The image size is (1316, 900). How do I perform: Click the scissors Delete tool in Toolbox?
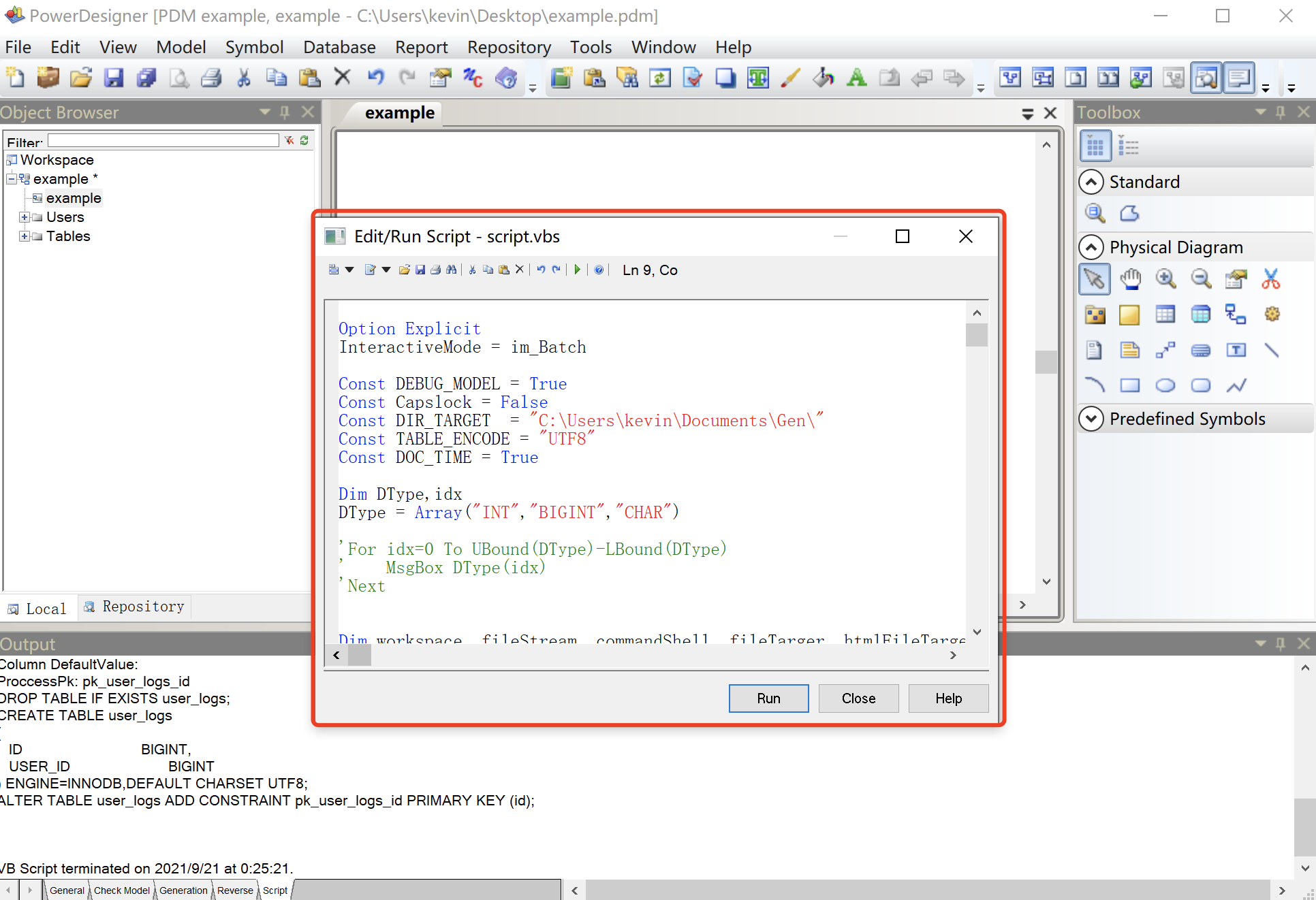point(1270,278)
